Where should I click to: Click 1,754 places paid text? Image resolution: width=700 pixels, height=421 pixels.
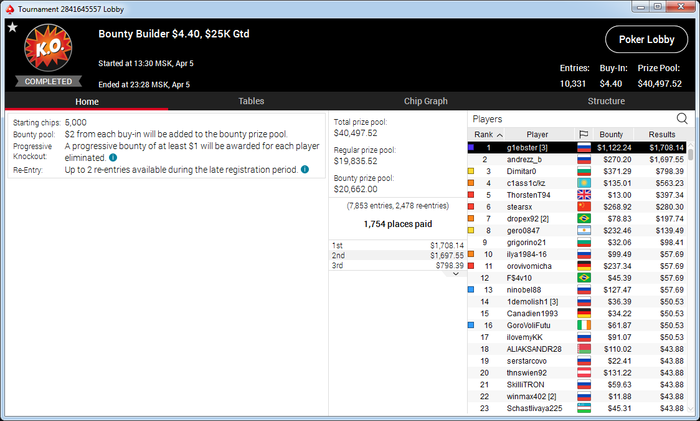click(398, 224)
